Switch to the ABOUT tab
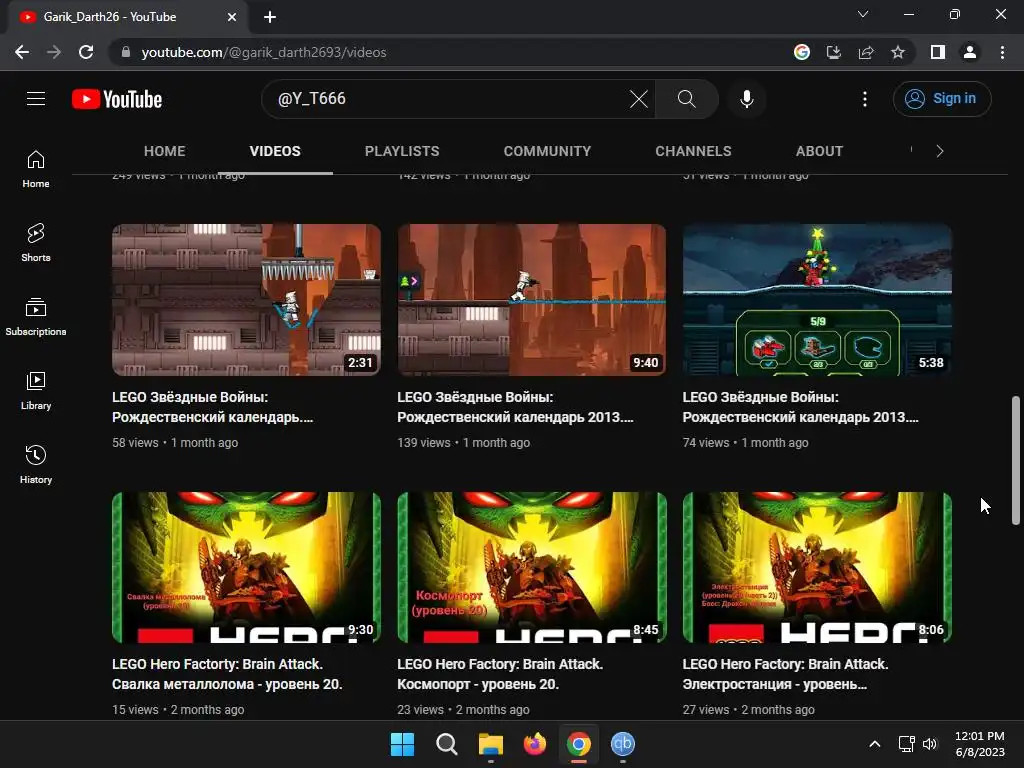This screenshot has height=768, width=1024. click(819, 152)
